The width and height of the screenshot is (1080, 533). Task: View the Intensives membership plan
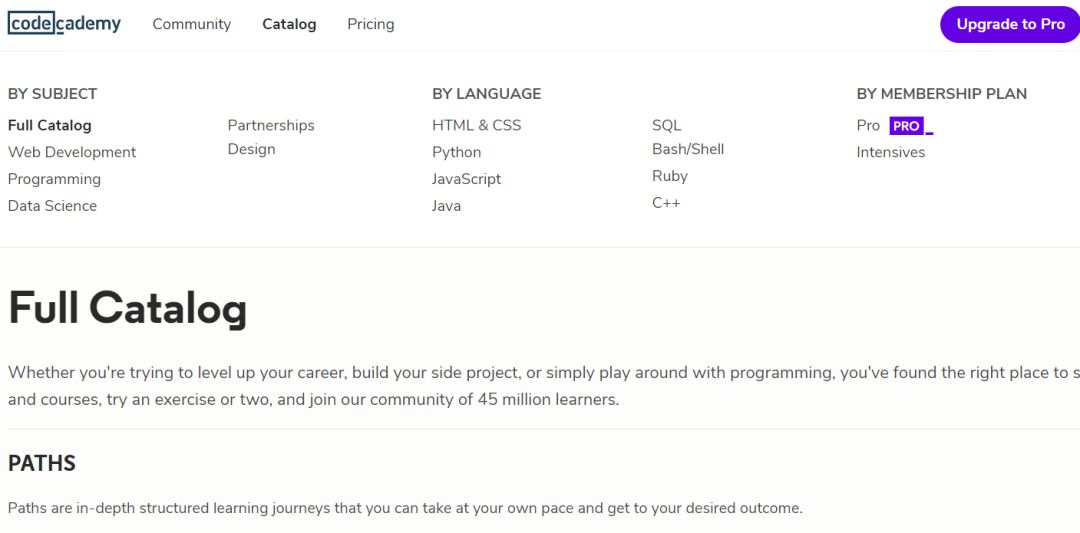890,152
